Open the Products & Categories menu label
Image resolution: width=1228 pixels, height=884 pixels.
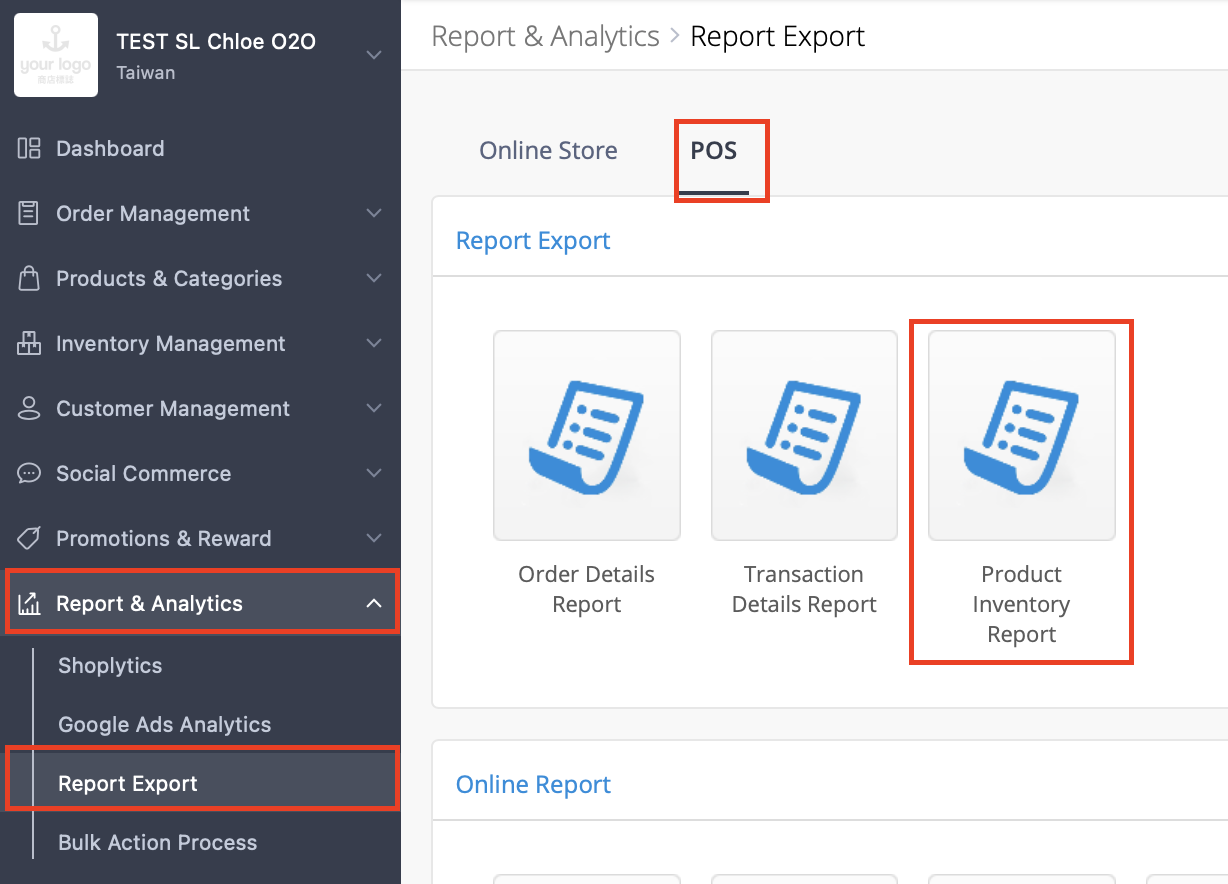[169, 279]
